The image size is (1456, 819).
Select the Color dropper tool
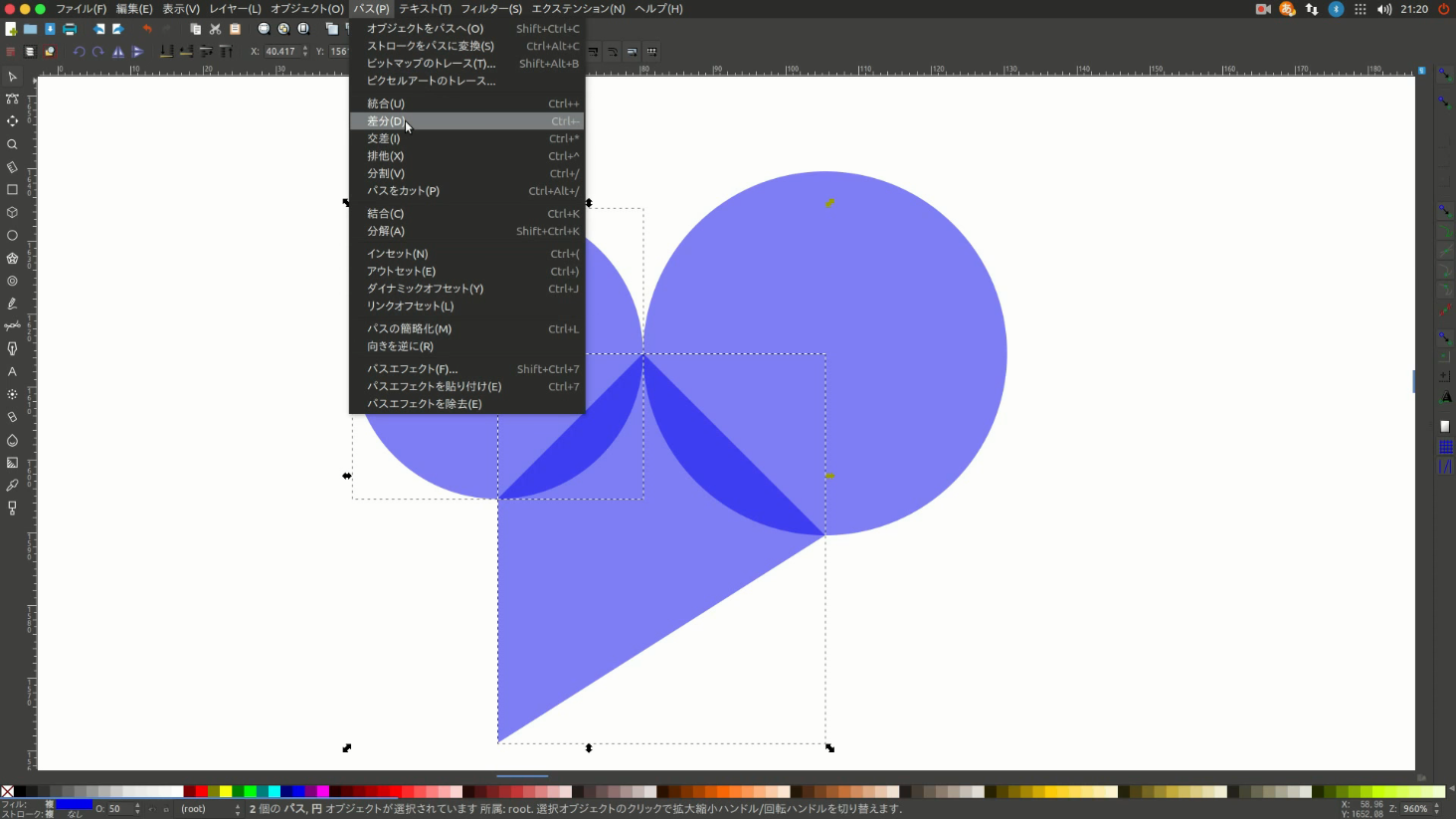[12, 486]
